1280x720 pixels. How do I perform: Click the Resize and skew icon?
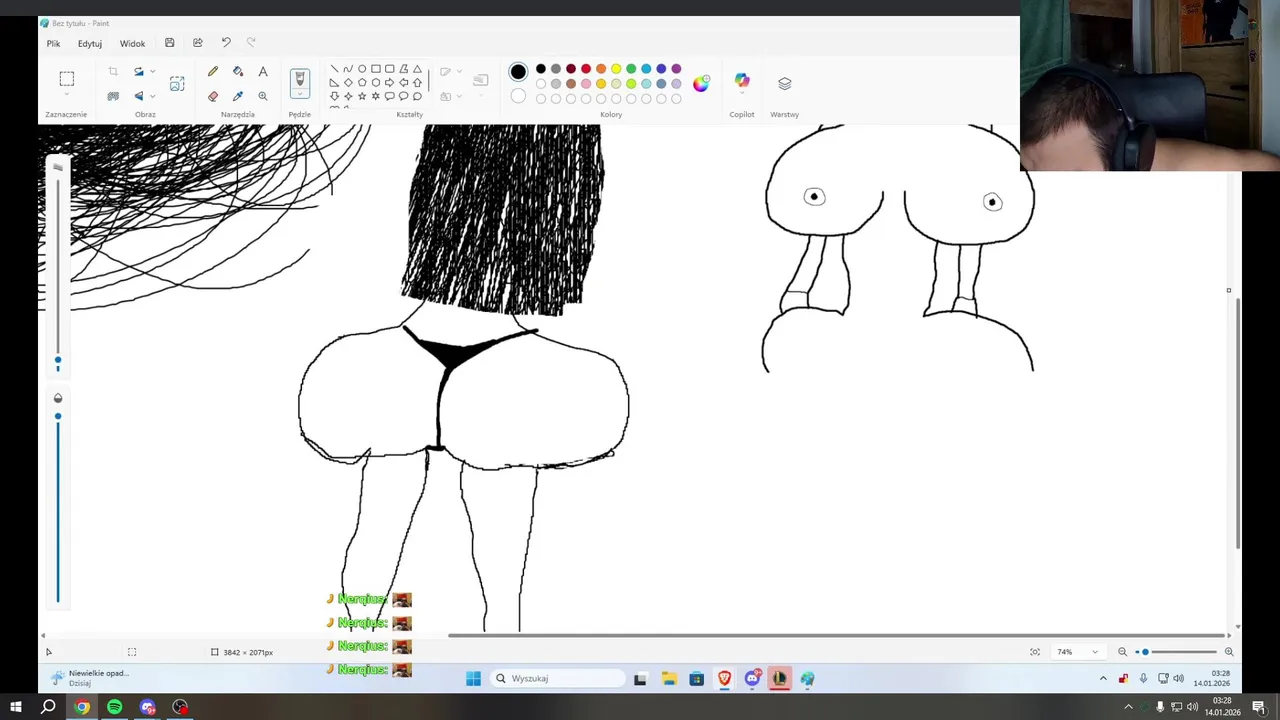click(x=139, y=72)
